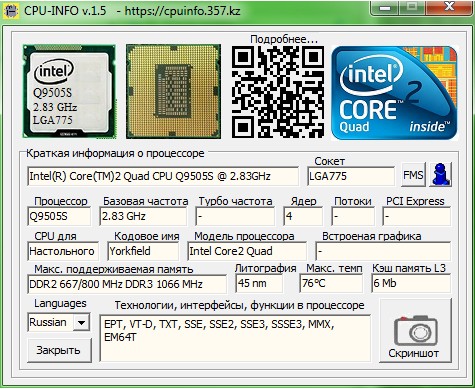
Task: Click the Закрыть button
Action: [59, 350]
